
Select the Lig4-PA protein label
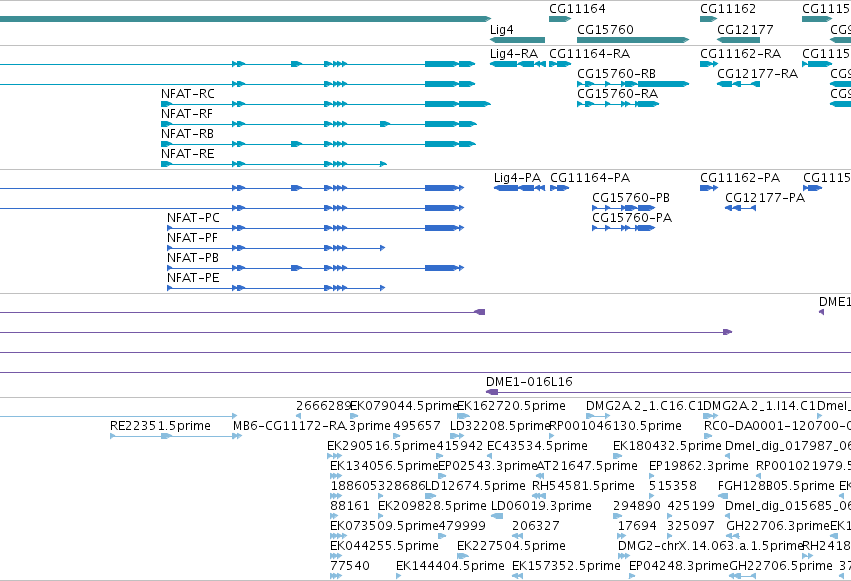517,178
